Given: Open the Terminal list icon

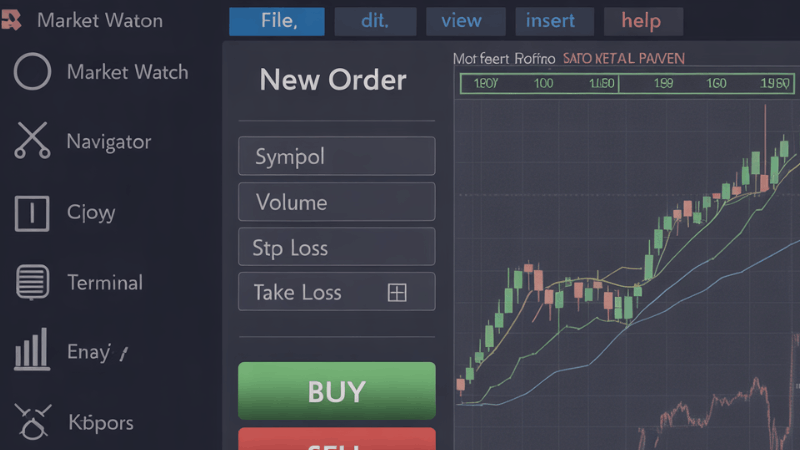Looking at the screenshot, I should 32,282.
